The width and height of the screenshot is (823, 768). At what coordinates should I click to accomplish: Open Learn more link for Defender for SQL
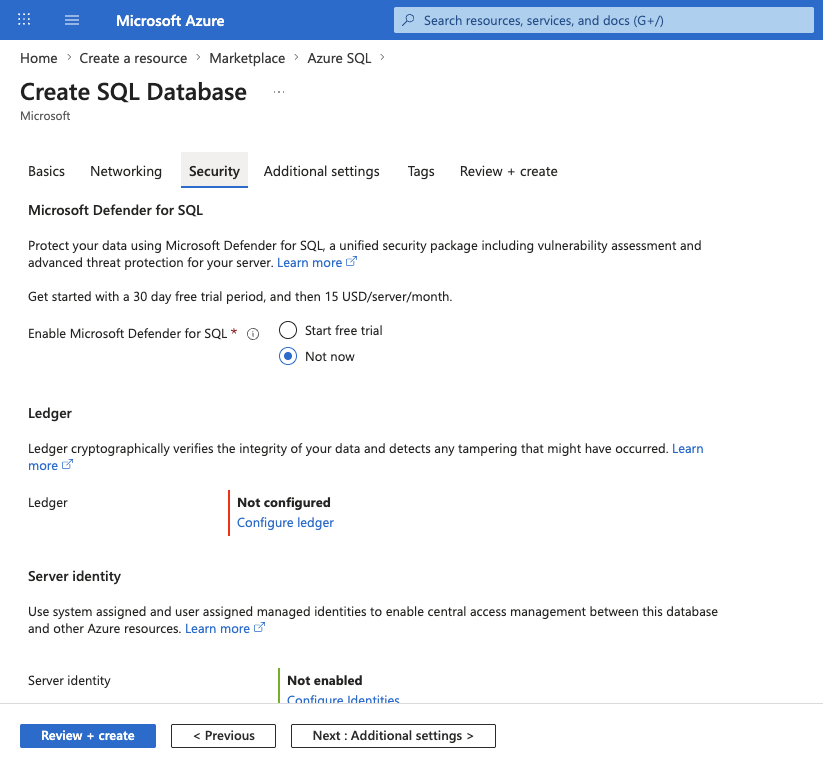(309, 262)
